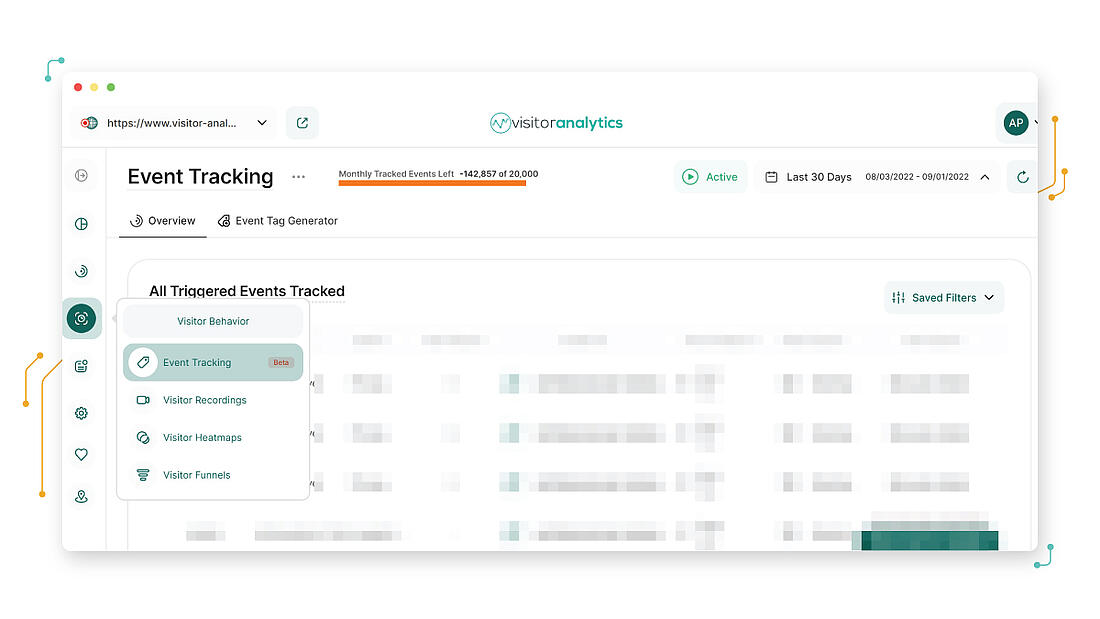Expand the website URL dropdown
The height and width of the screenshot is (619, 1100).
(262, 123)
